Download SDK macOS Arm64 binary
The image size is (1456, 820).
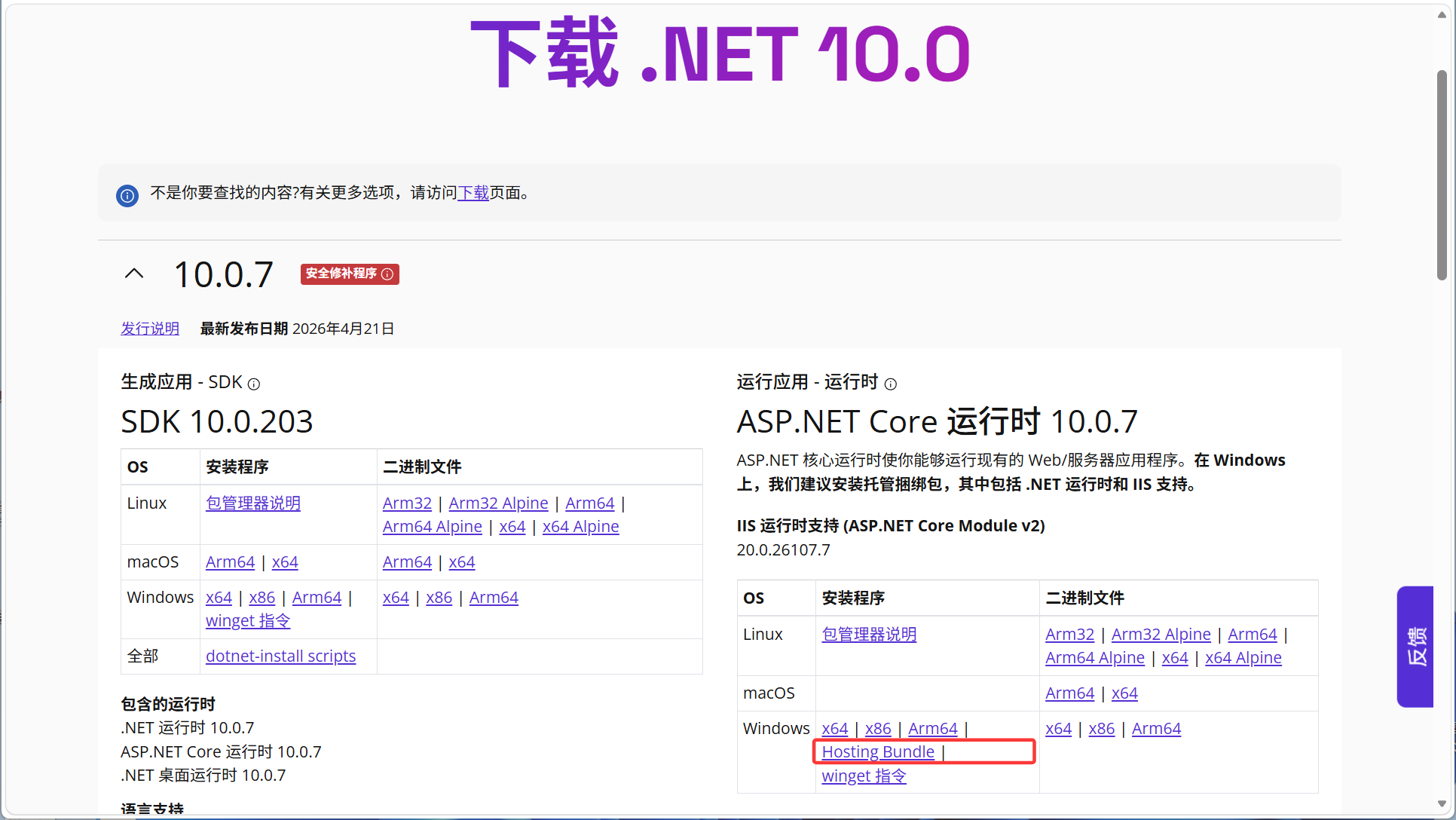tap(407, 561)
